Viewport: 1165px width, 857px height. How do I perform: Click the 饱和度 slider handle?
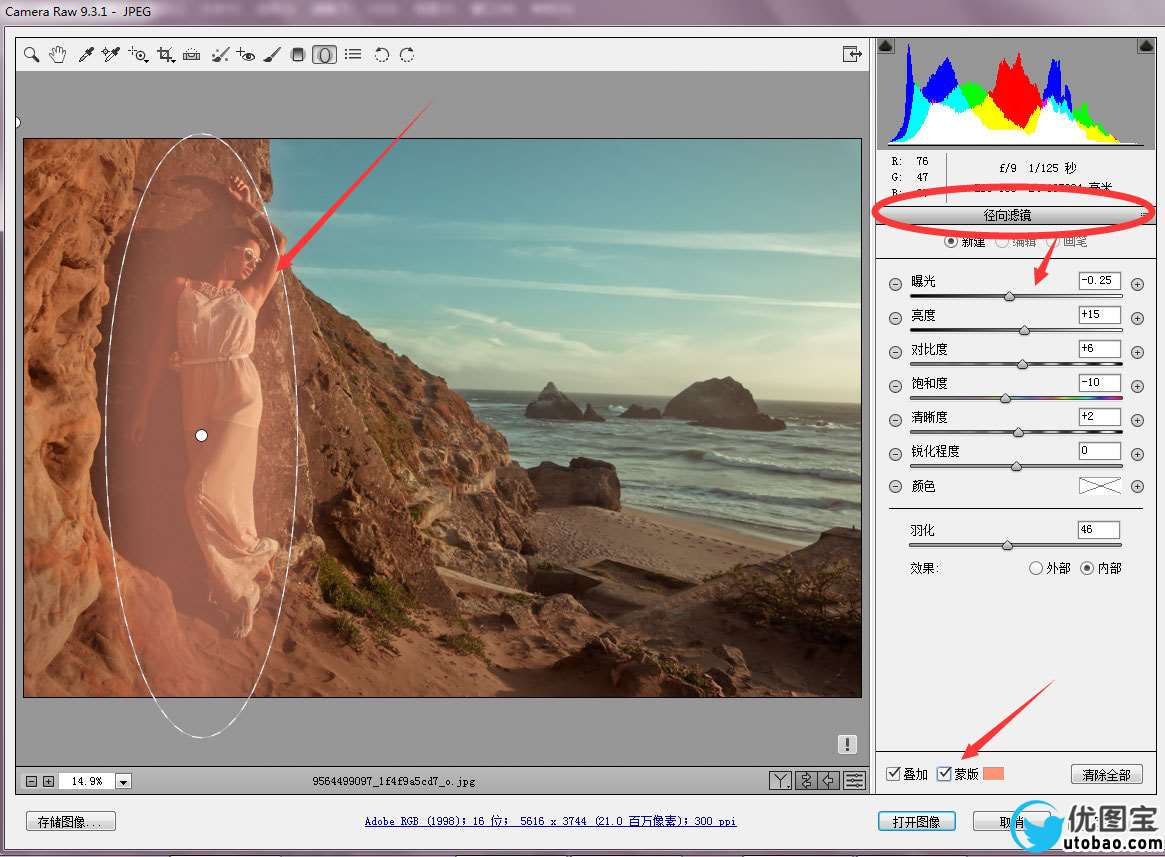pos(1005,398)
